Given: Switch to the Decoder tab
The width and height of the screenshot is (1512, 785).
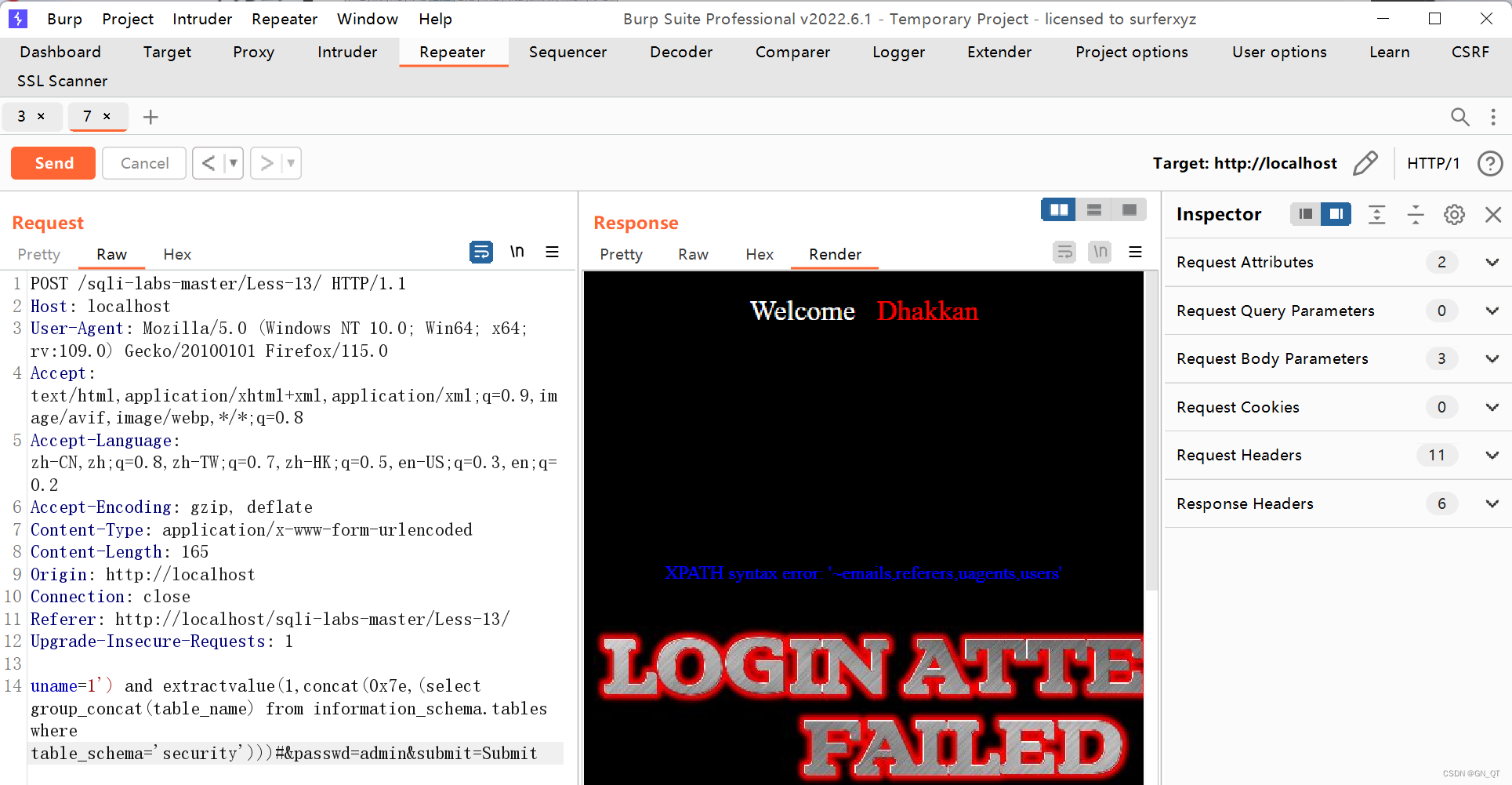Looking at the screenshot, I should [681, 52].
